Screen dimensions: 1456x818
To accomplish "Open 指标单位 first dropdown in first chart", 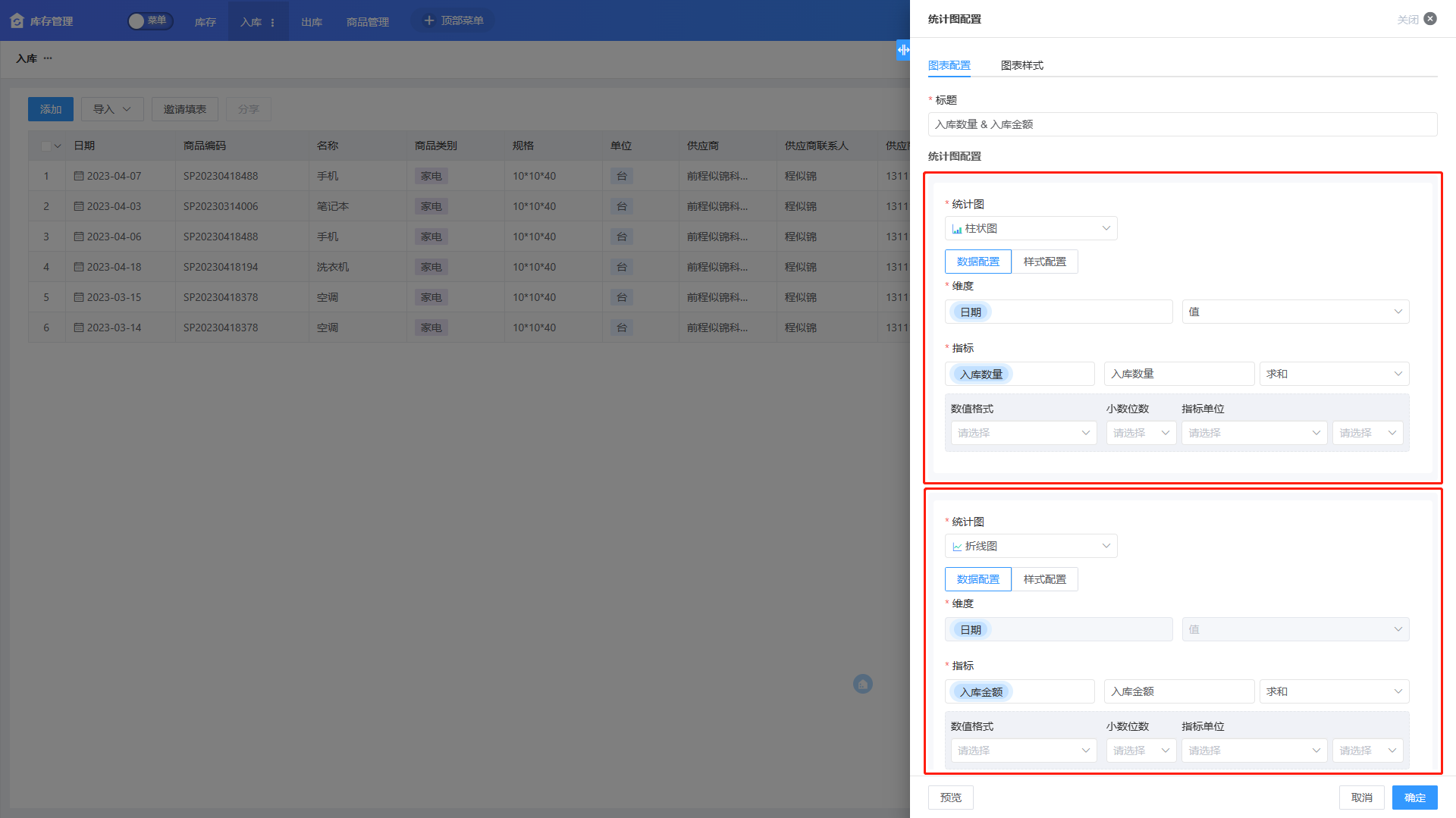I will 1254,433.
